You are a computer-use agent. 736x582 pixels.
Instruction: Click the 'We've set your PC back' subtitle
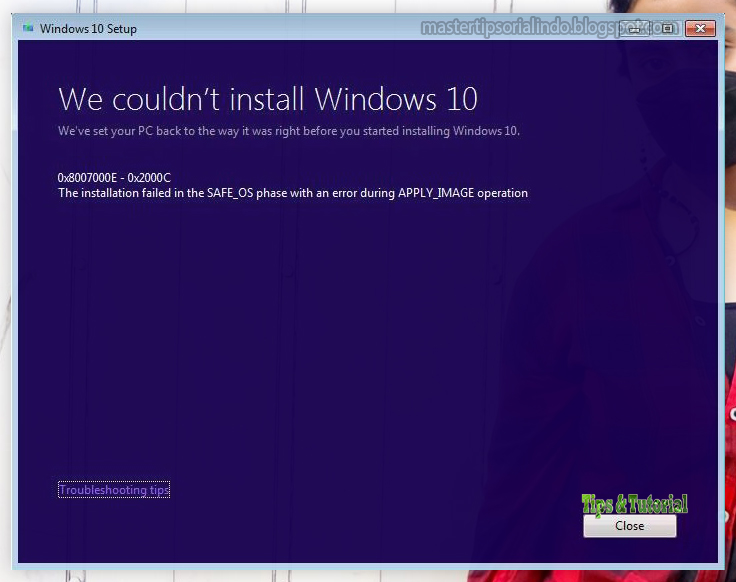289,130
